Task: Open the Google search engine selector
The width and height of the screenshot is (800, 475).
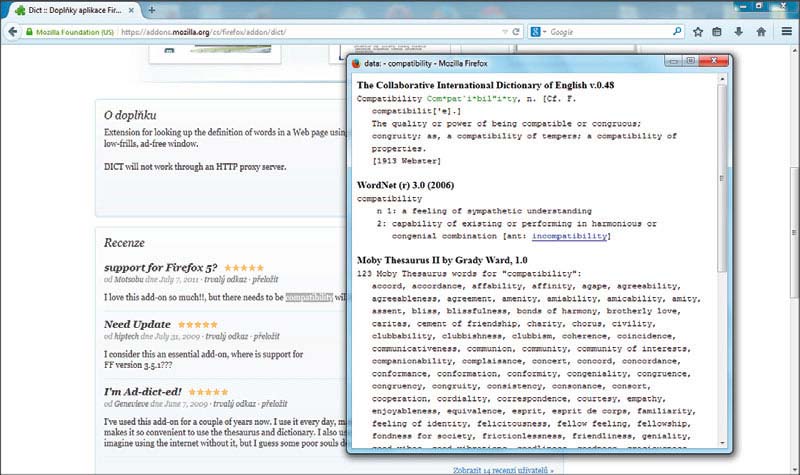Action: 538,32
